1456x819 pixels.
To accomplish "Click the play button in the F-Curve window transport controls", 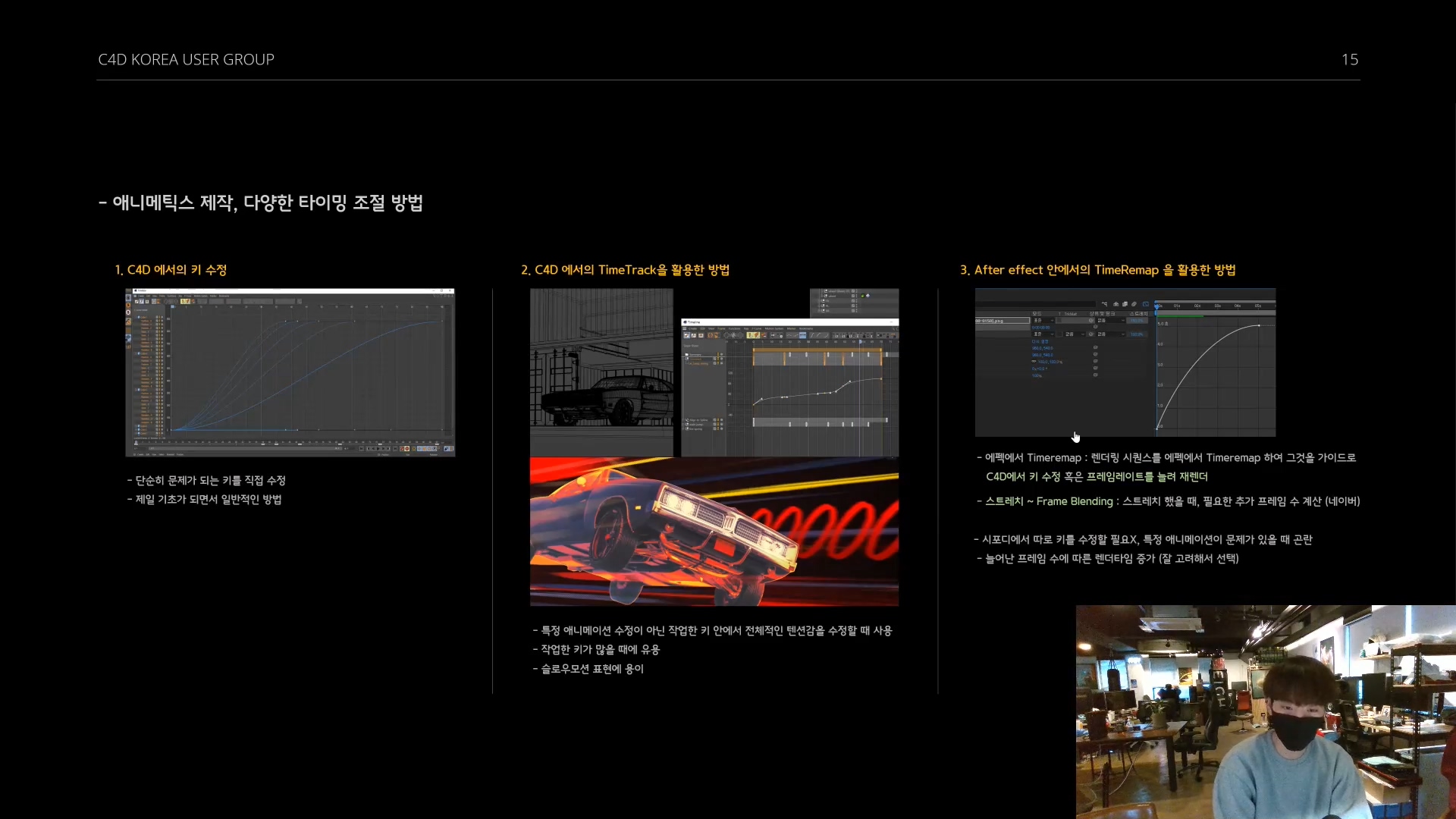I will coord(378,448).
